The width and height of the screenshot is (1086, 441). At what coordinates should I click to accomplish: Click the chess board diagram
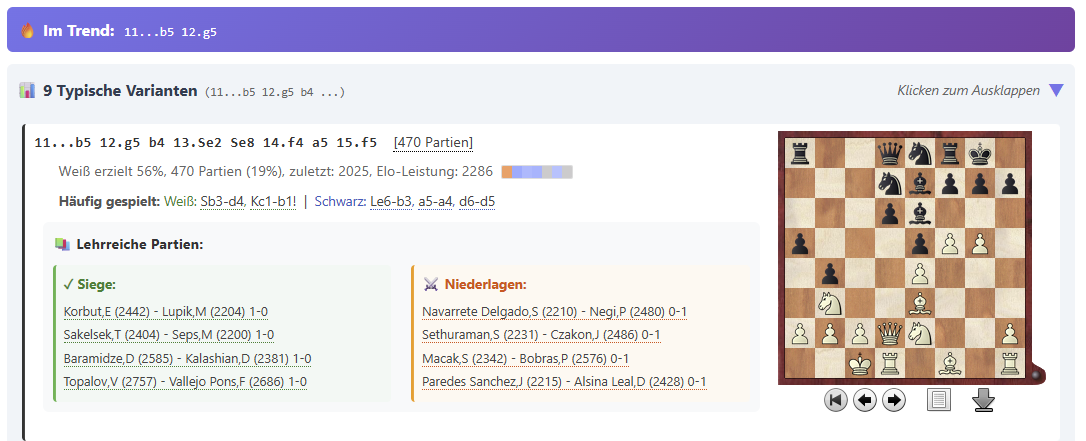click(906, 258)
